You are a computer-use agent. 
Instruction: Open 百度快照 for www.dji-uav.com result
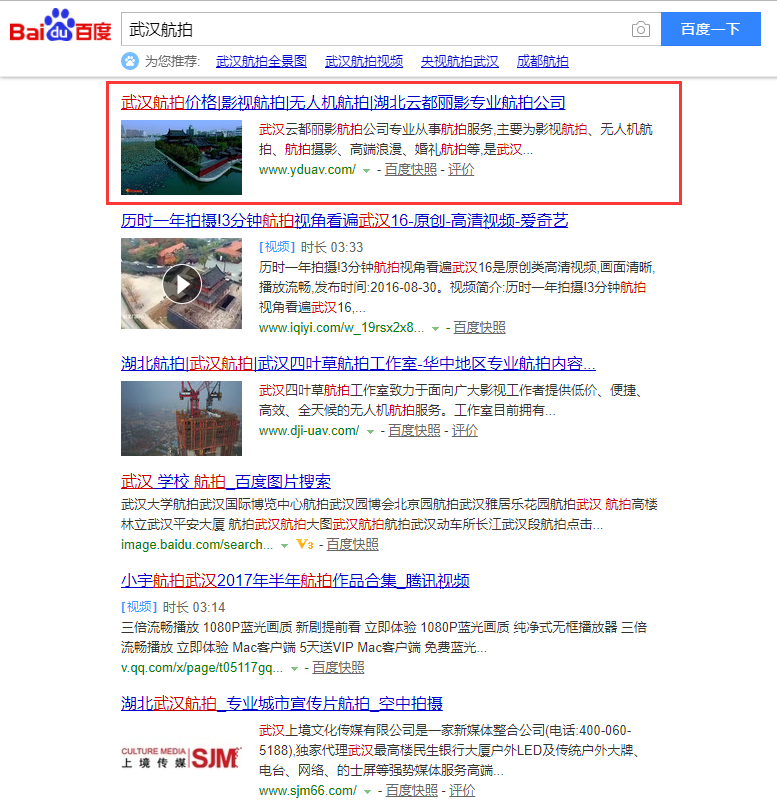pos(414,431)
